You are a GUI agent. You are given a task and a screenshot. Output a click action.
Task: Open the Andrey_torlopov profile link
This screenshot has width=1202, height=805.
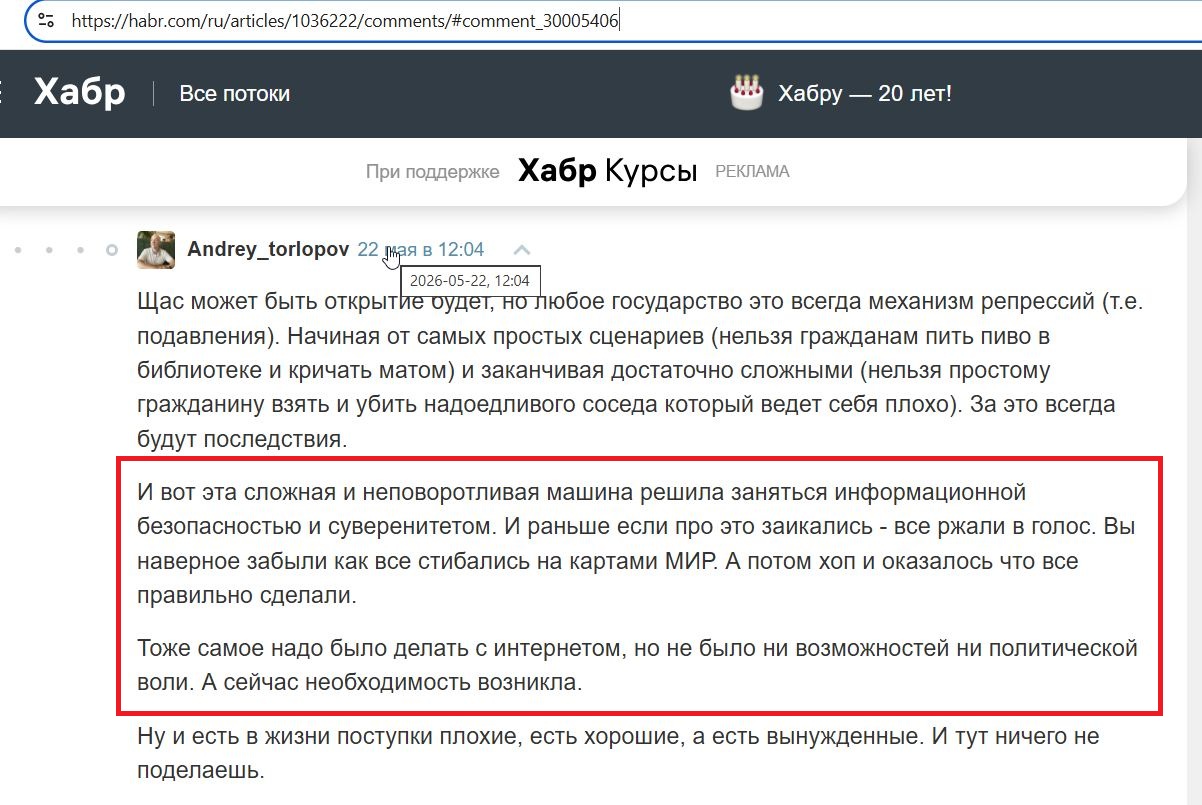coord(268,250)
